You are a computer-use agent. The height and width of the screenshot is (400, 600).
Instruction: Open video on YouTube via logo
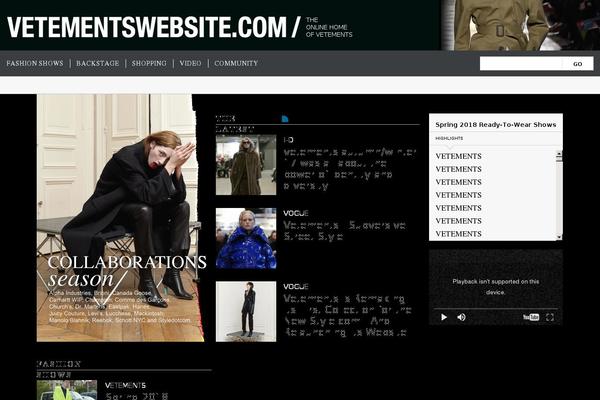pos(531,317)
